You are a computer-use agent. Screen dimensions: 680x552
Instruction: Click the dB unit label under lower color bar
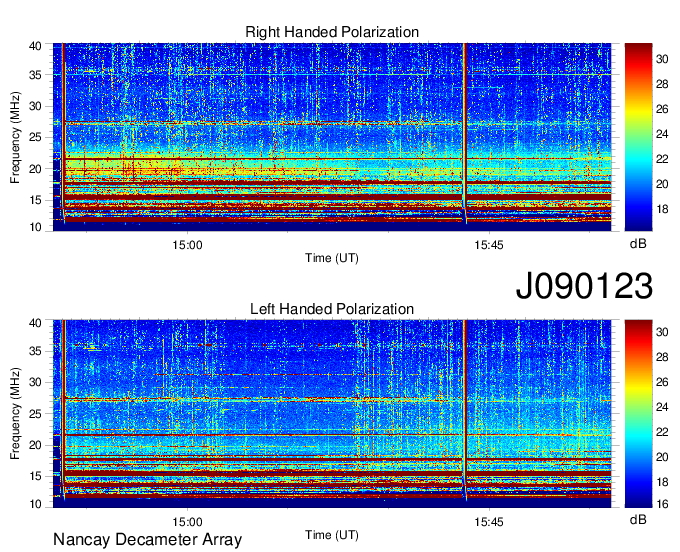tap(638, 520)
